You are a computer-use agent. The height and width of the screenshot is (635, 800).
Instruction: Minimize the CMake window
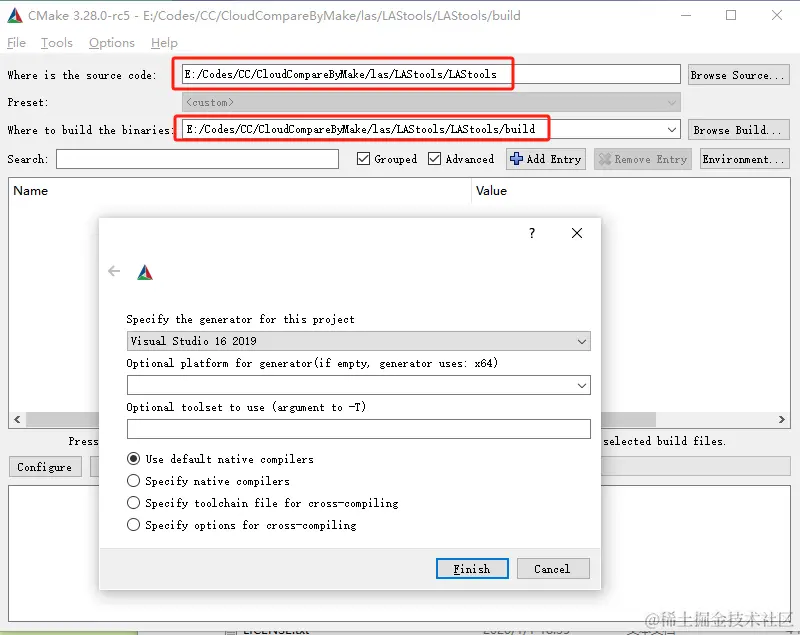[x=686, y=15]
